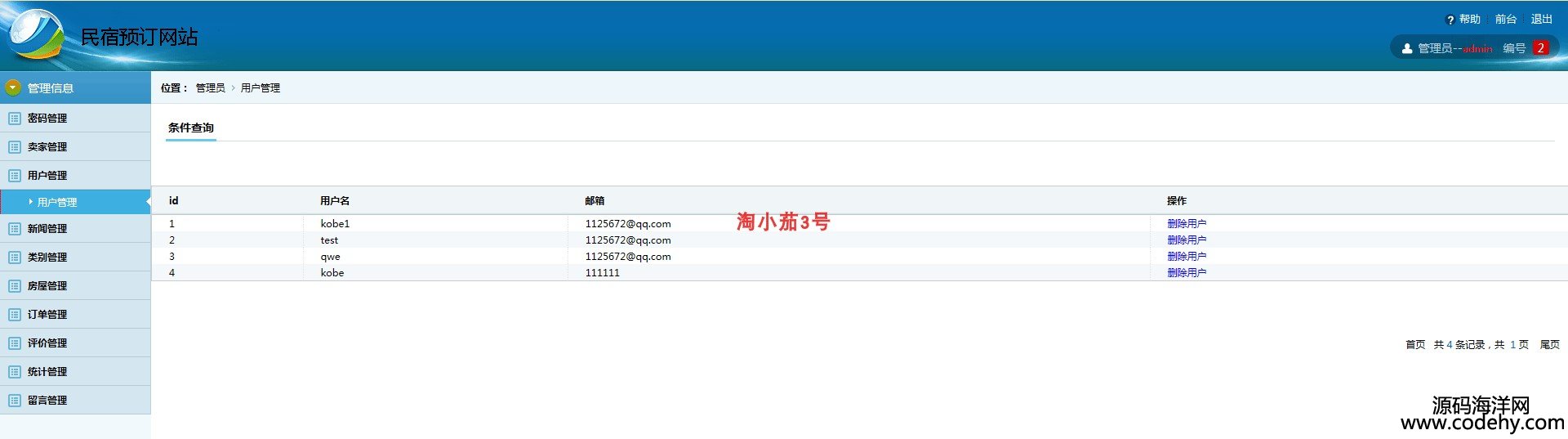Open the 评价管理 sidebar menu
The height and width of the screenshot is (439, 1568).
point(47,343)
